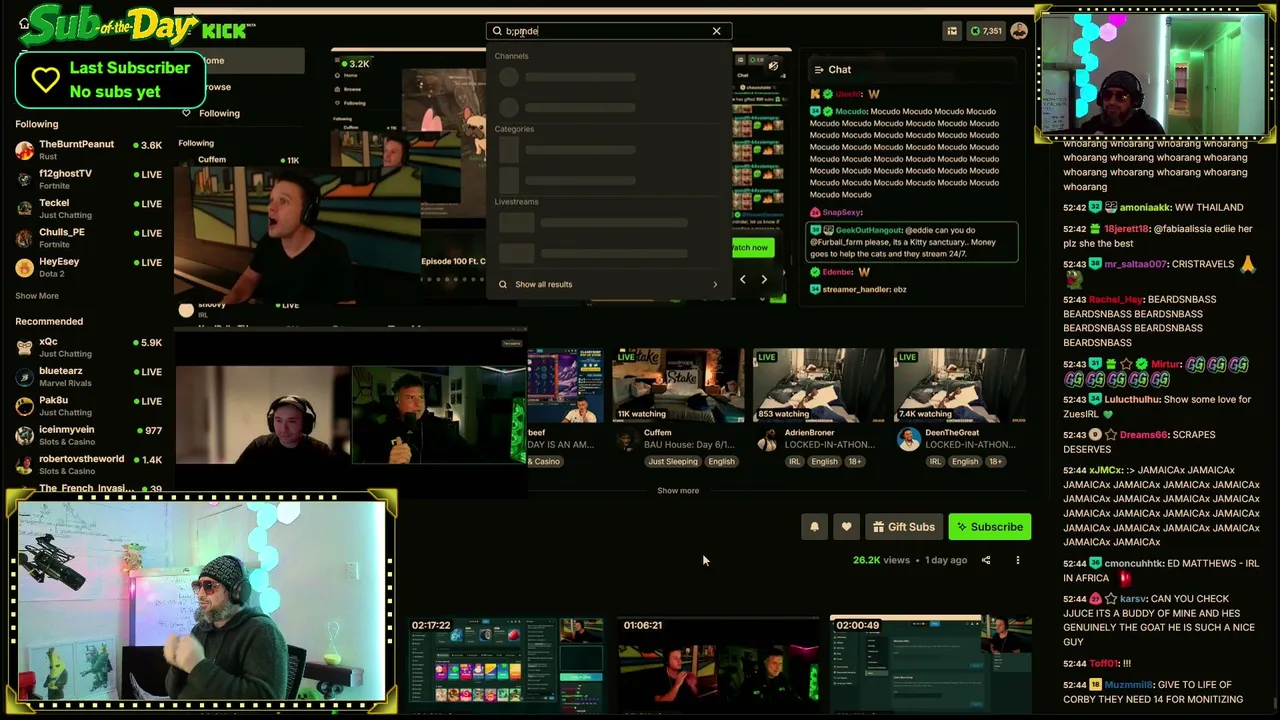Toggle the notification bell for this channel
The width and height of the screenshot is (1280, 720).
(x=814, y=527)
